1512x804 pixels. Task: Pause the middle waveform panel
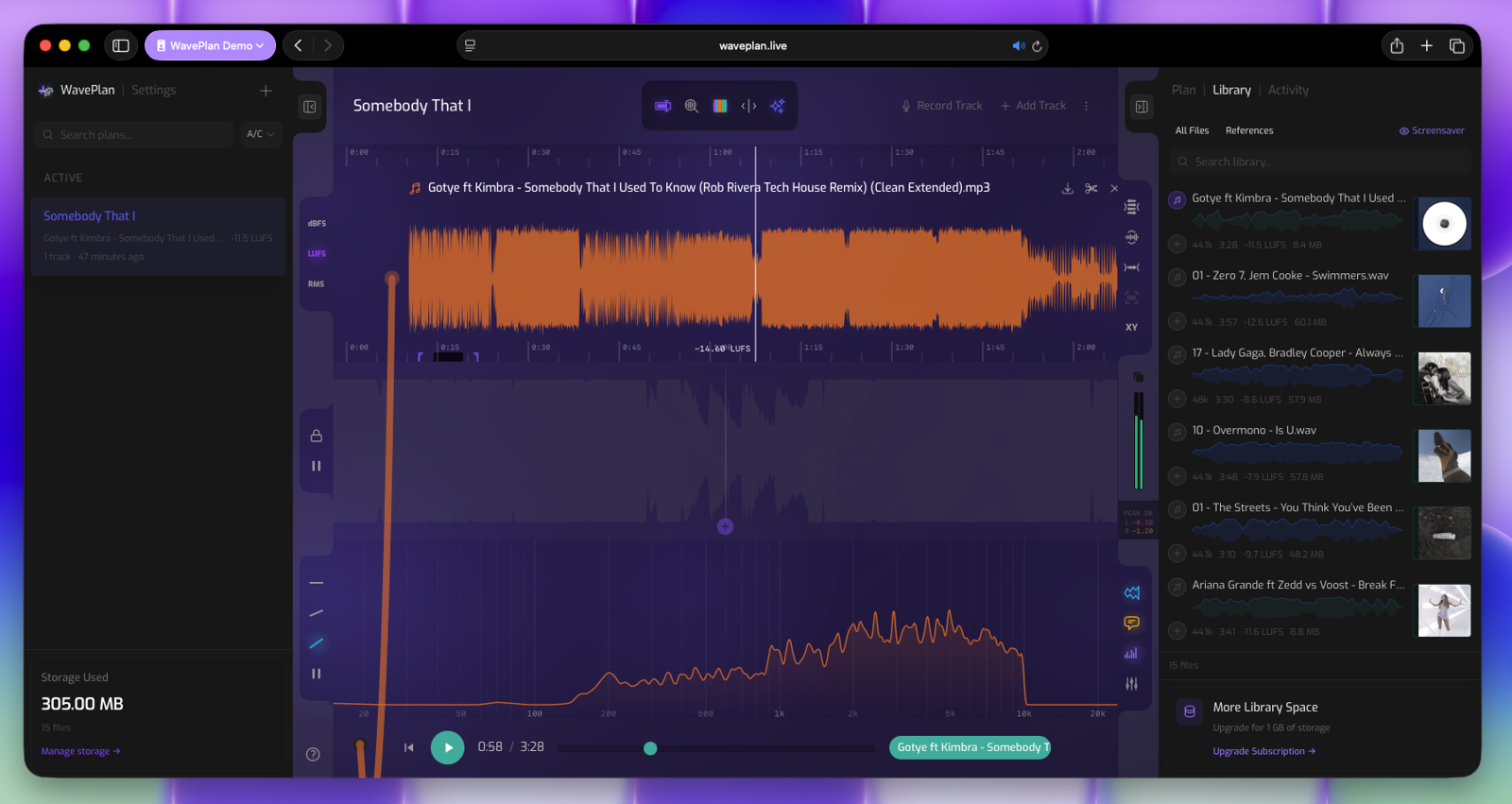(317, 466)
